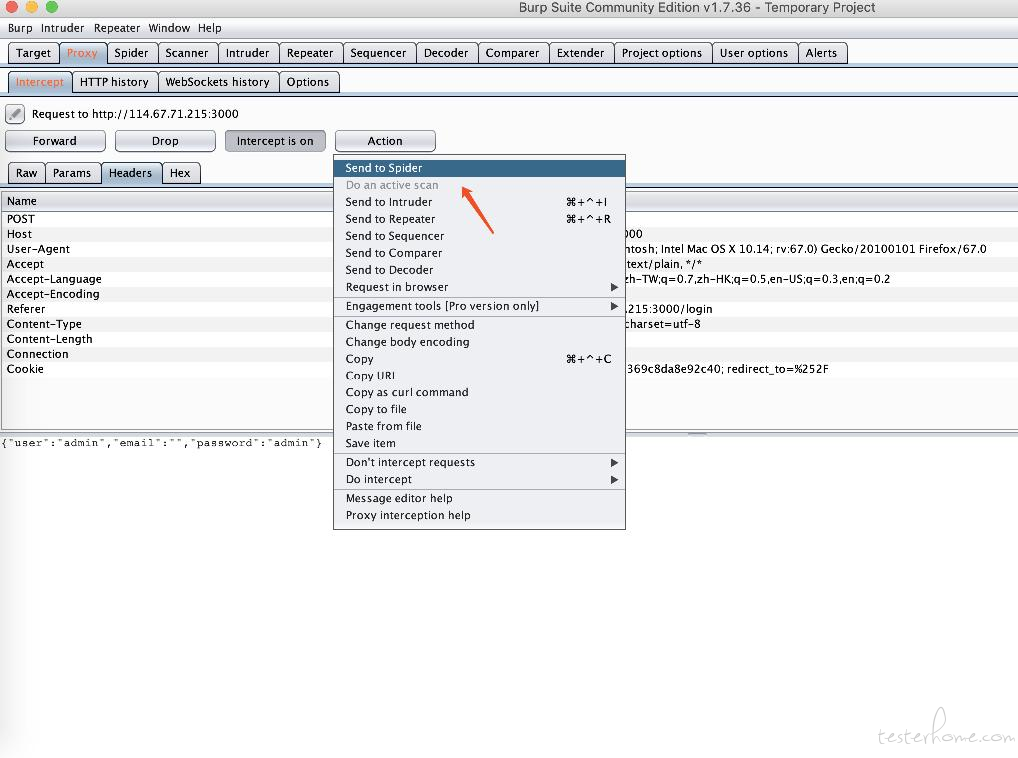Click the pencil edit icon beside request target
1018x758 pixels.
[x=15, y=114]
